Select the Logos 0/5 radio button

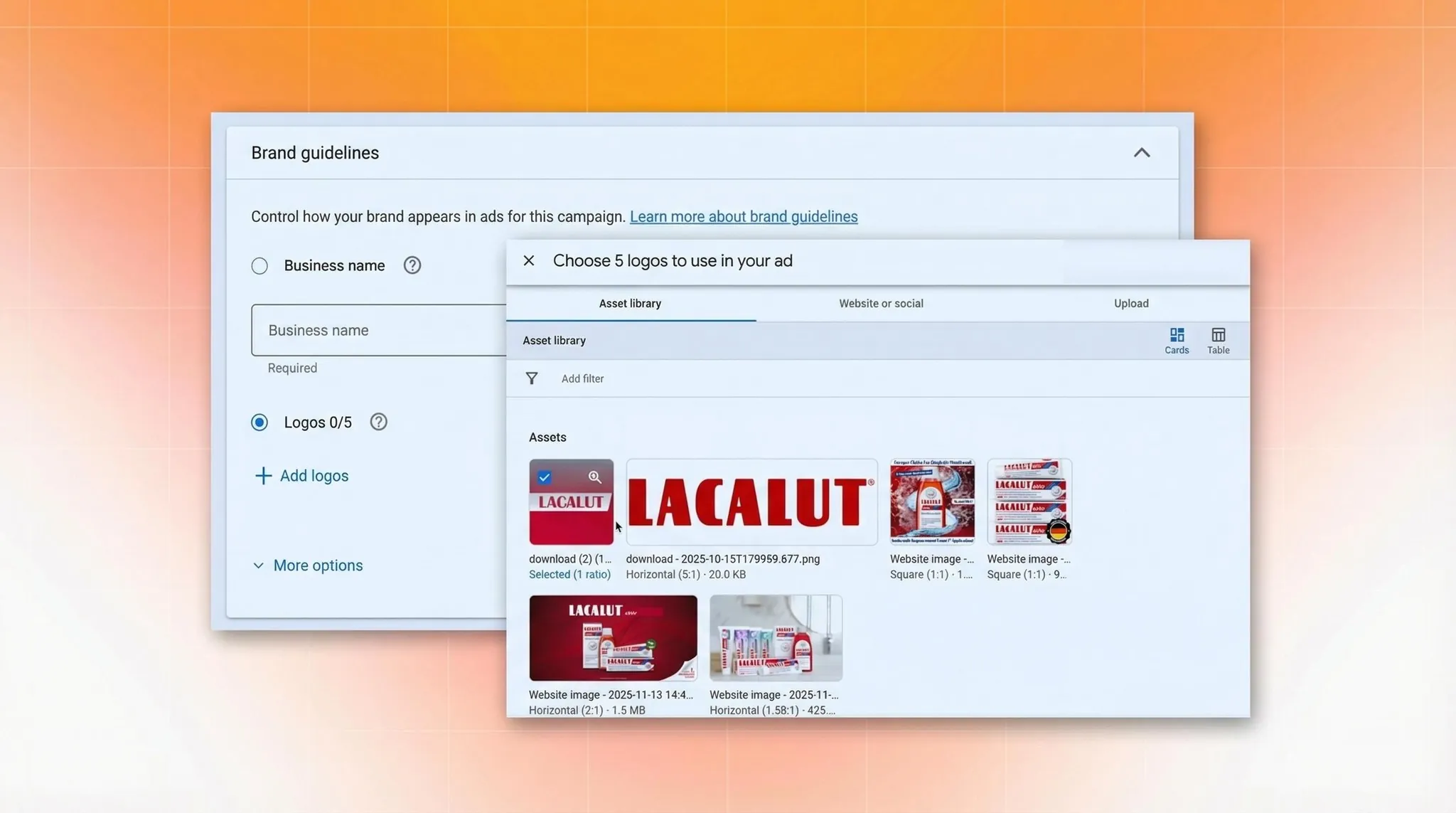(x=259, y=423)
